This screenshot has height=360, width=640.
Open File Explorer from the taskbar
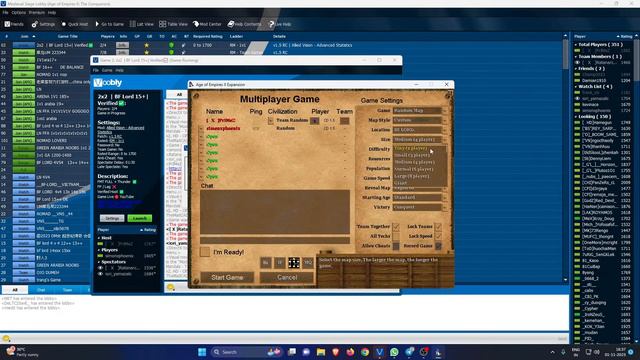321,352
